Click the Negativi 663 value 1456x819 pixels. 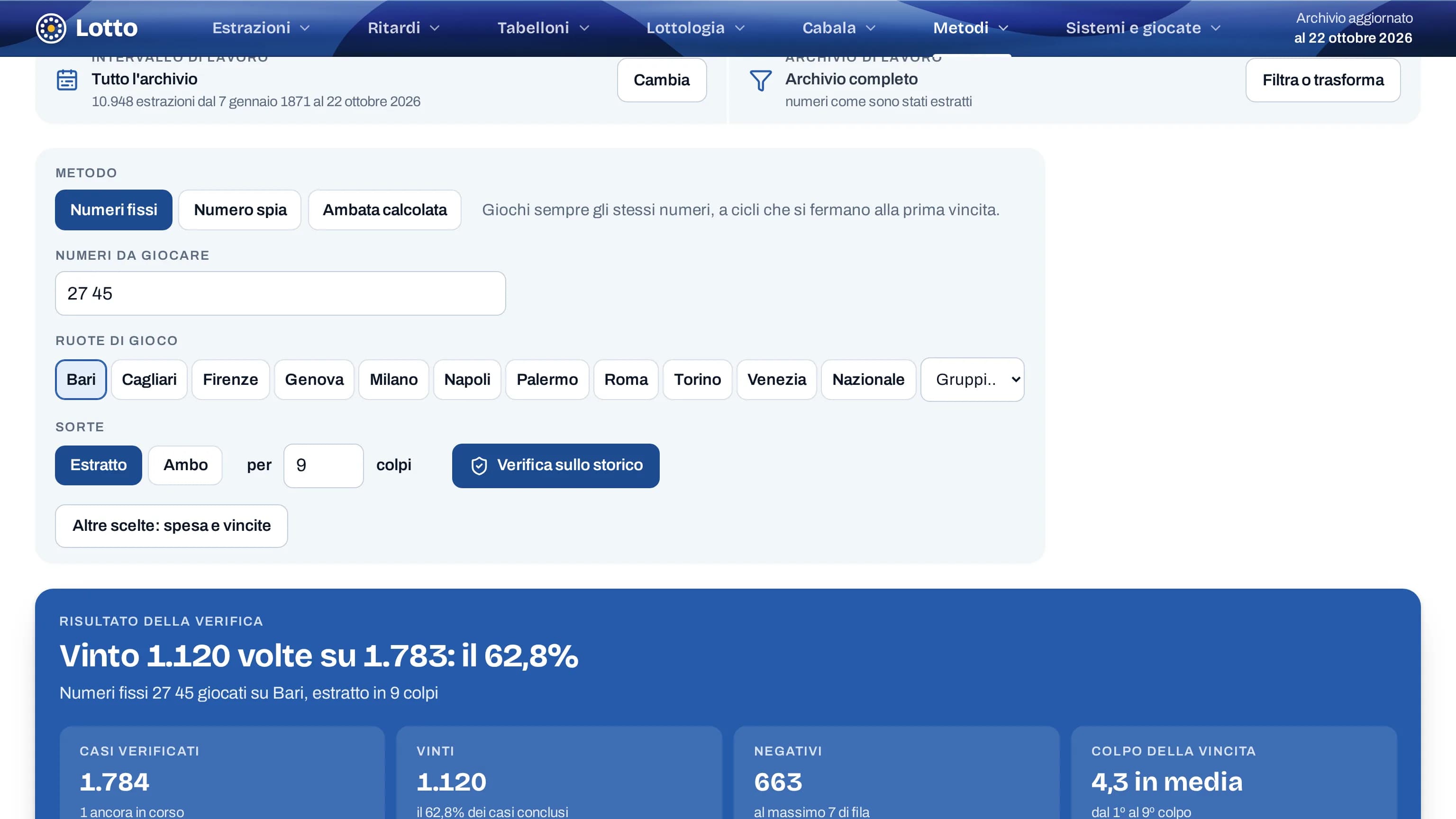pyautogui.click(x=778, y=782)
